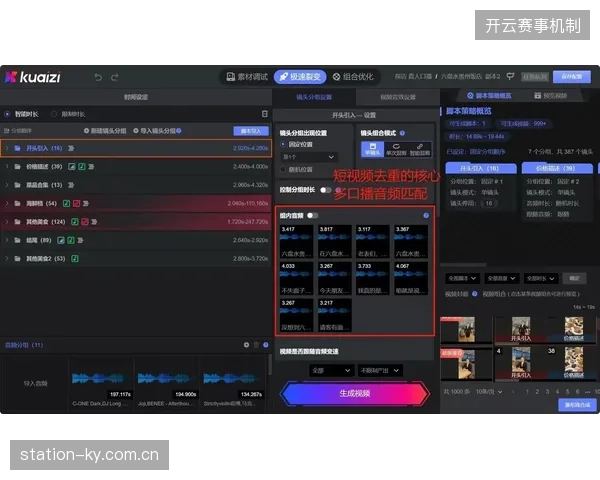
Task: Open the 镜头分组设置 tab
Action: point(314,97)
